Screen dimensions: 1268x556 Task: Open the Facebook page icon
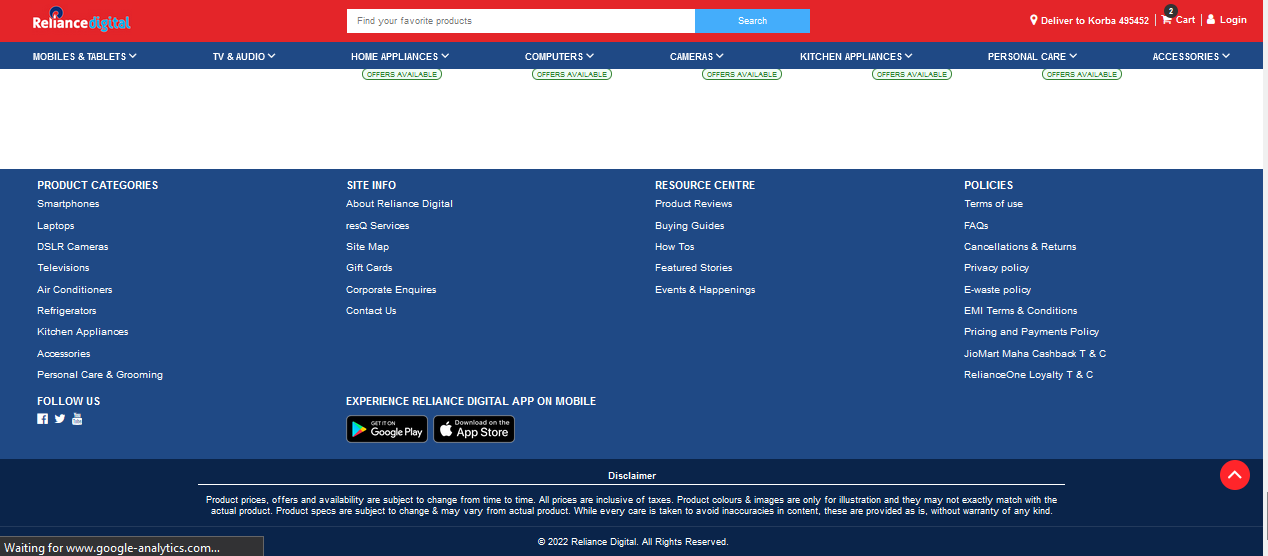pyautogui.click(x=42, y=419)
